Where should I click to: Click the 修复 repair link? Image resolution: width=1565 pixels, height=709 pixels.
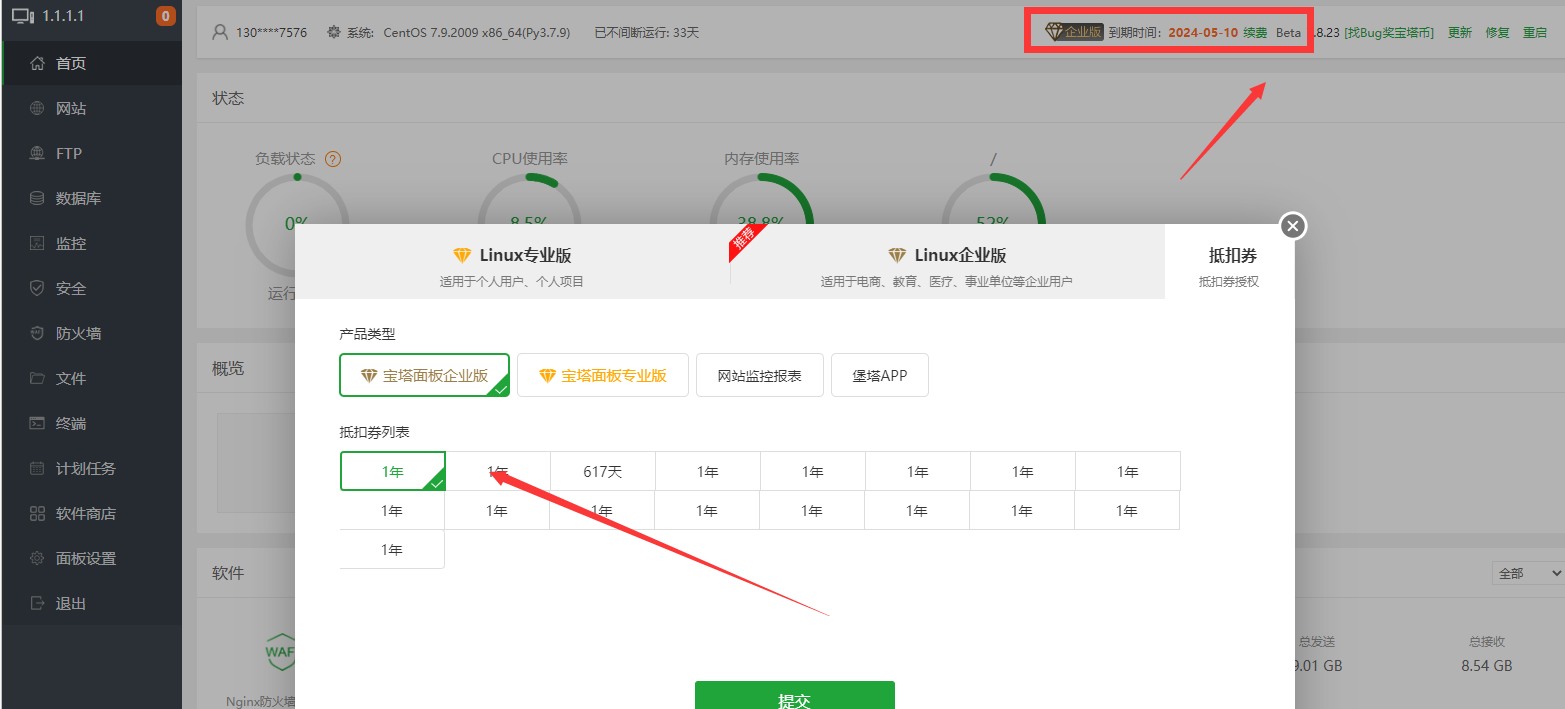1498,32
